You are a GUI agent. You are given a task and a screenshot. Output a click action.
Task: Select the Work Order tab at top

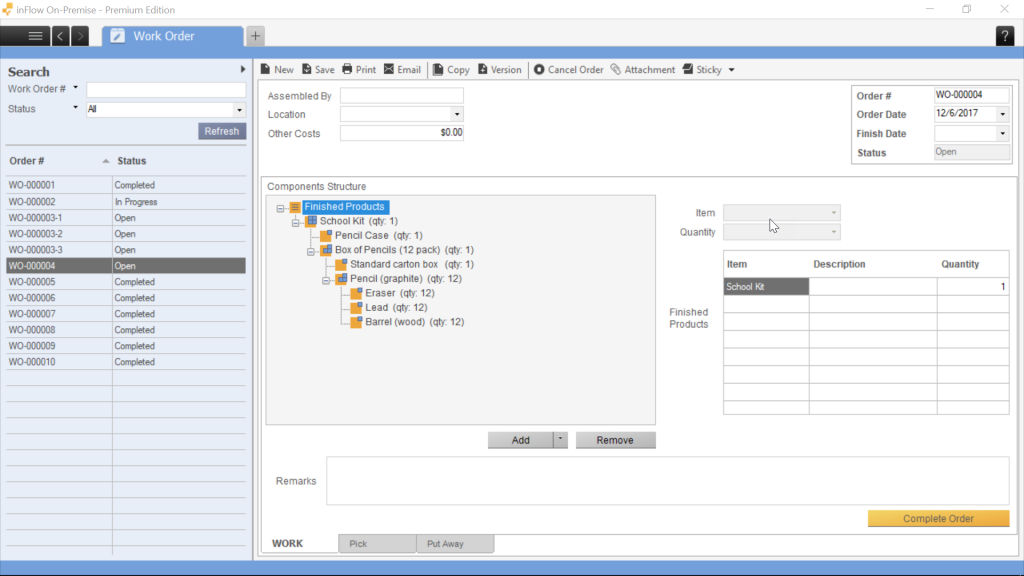coord(173,36)
